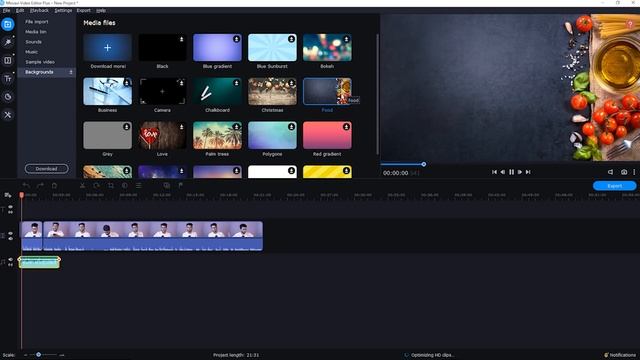Select the audio clip on timeline
The width and height of the screenshot is (640, 360).
(39, 262)
